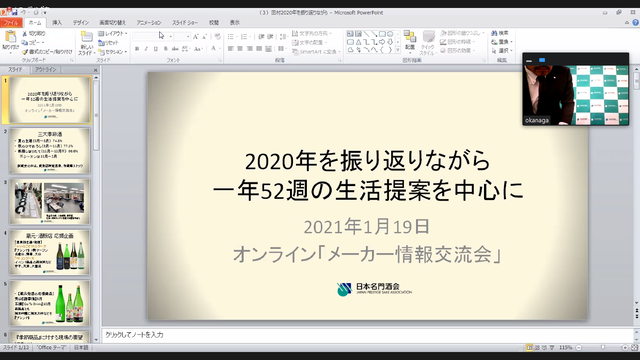Image resolution: width=640 pixels, height=360 pixels.
Task: Click the New Slide icon
Action: 86,37
